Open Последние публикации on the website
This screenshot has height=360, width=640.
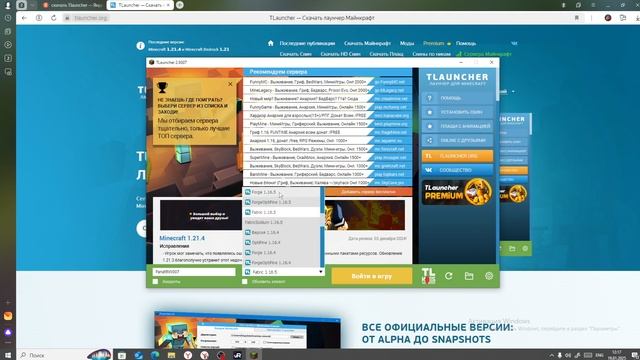tap(307, 43)
